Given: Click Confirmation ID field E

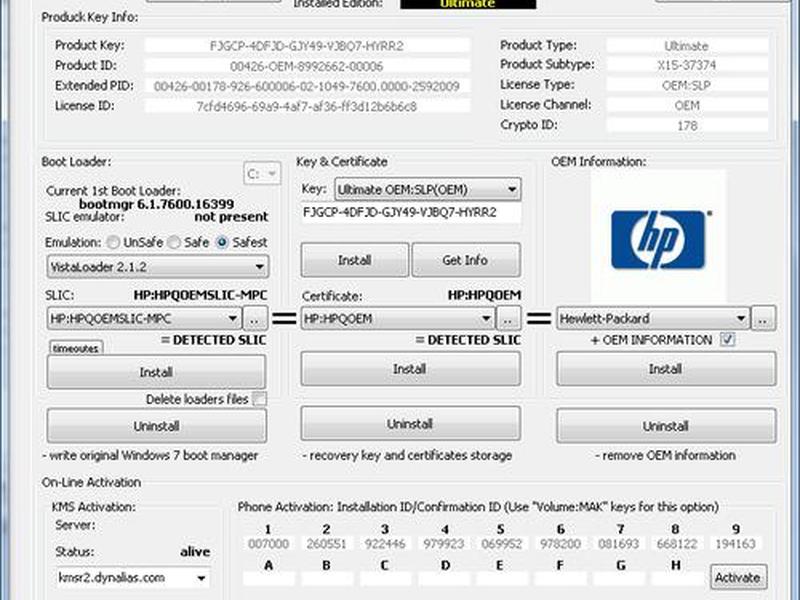Looking at the screenshot, I should point(502,579).
